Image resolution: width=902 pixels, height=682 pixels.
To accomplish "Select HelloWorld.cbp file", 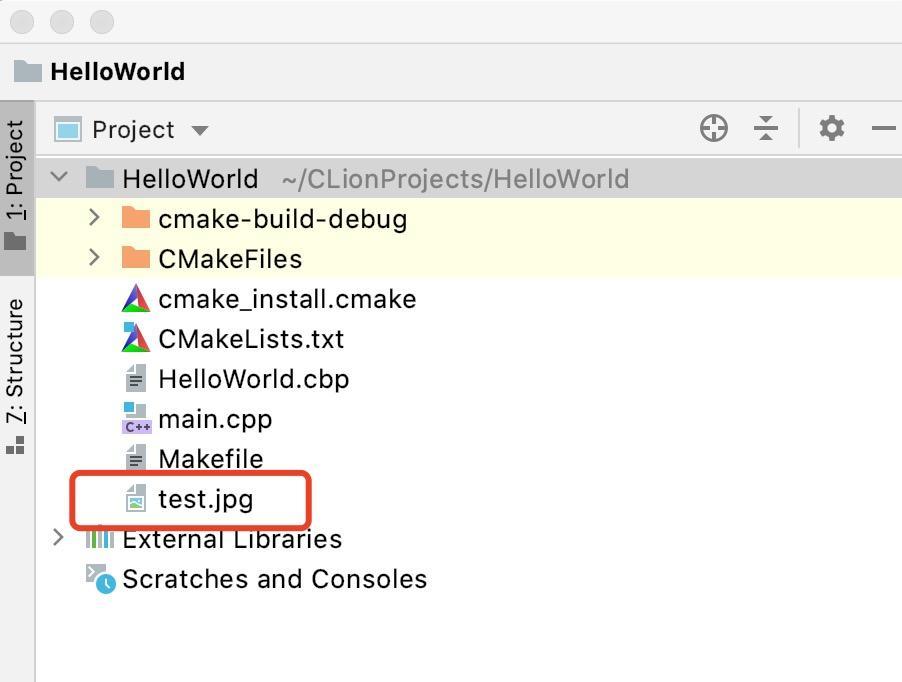I will pyautogui.click(x=253, y=379).
